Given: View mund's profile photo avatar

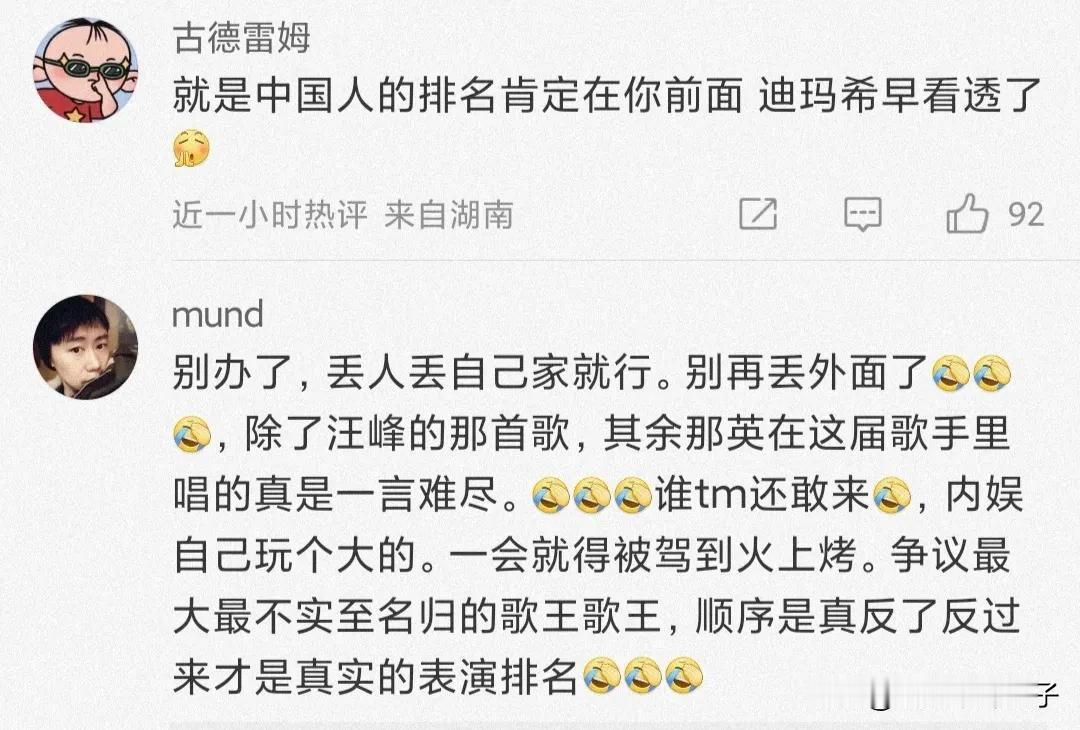Looking at the screenshot, I should (x=85, y=347).
